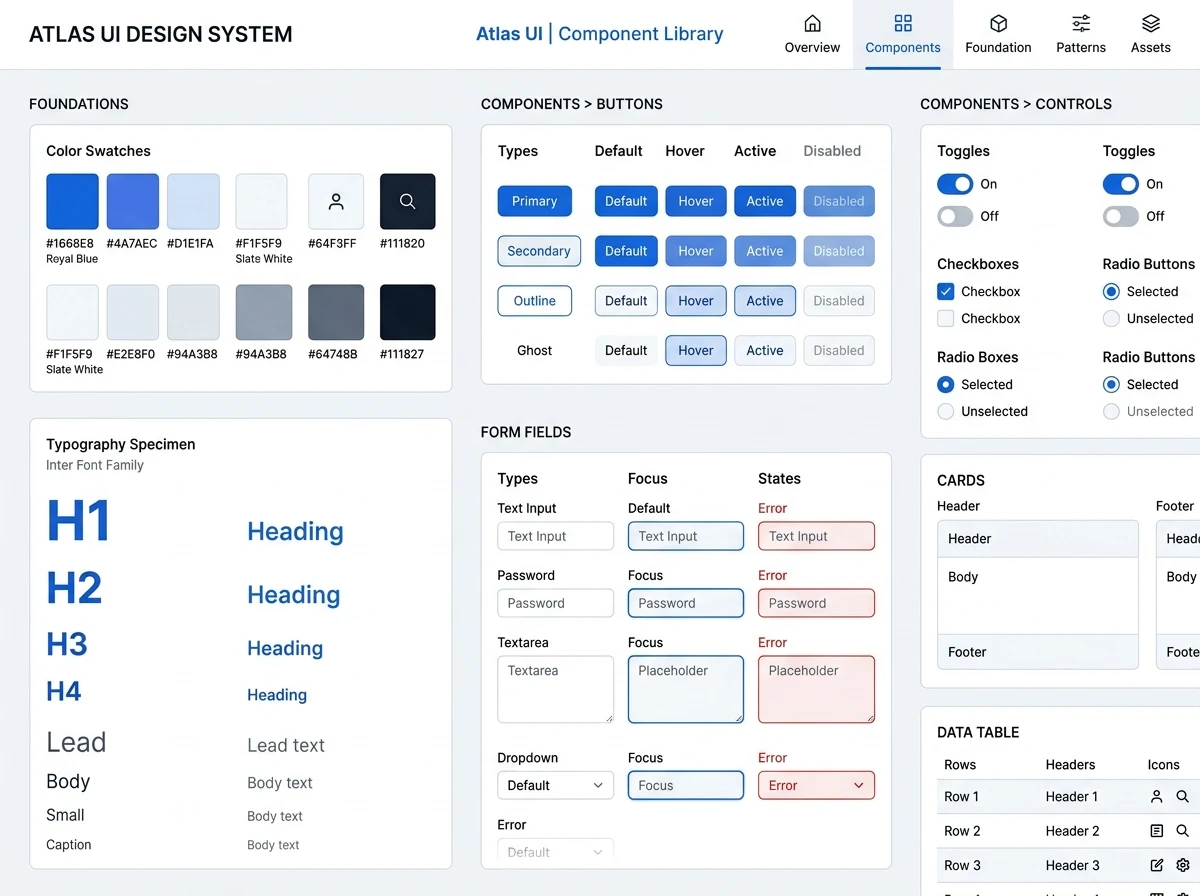This screenshot has width=1200, height=896.
Task: Click the Outline type button
Action: (535, 301)
